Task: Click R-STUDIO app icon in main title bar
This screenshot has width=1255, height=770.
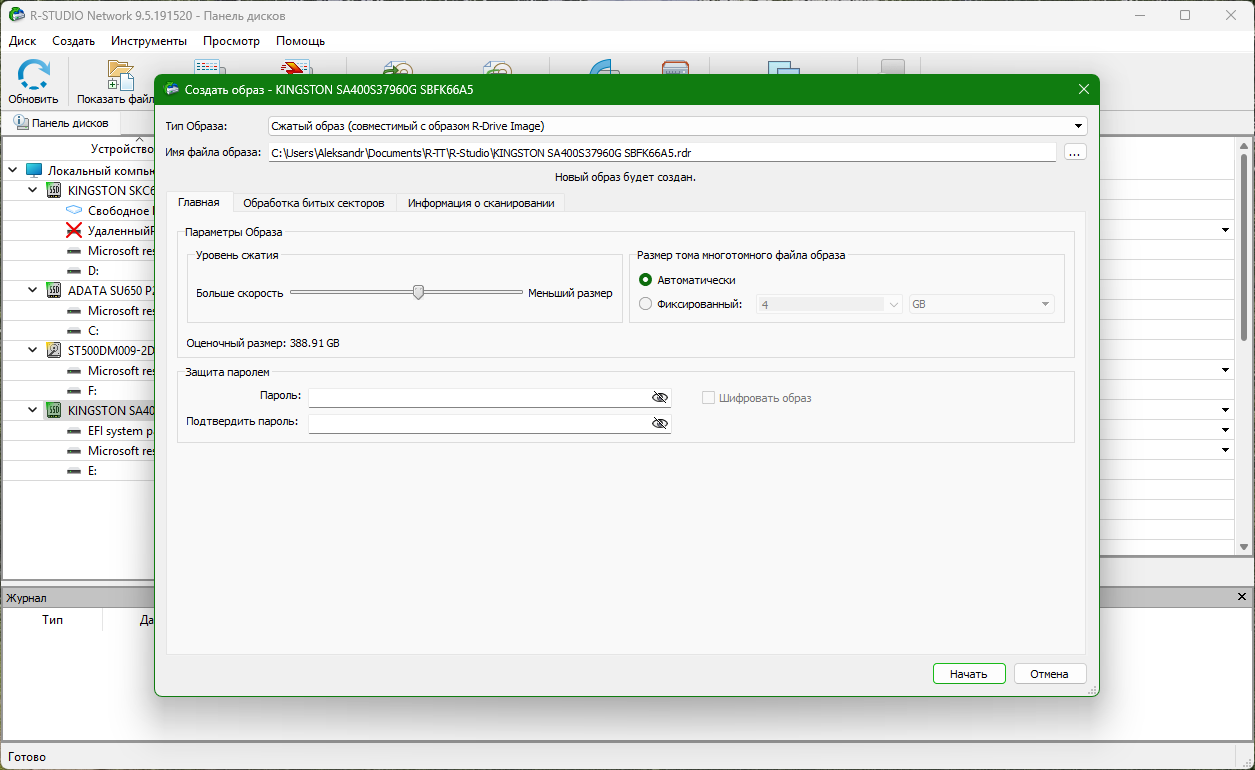Action: [x=16, y=15]
